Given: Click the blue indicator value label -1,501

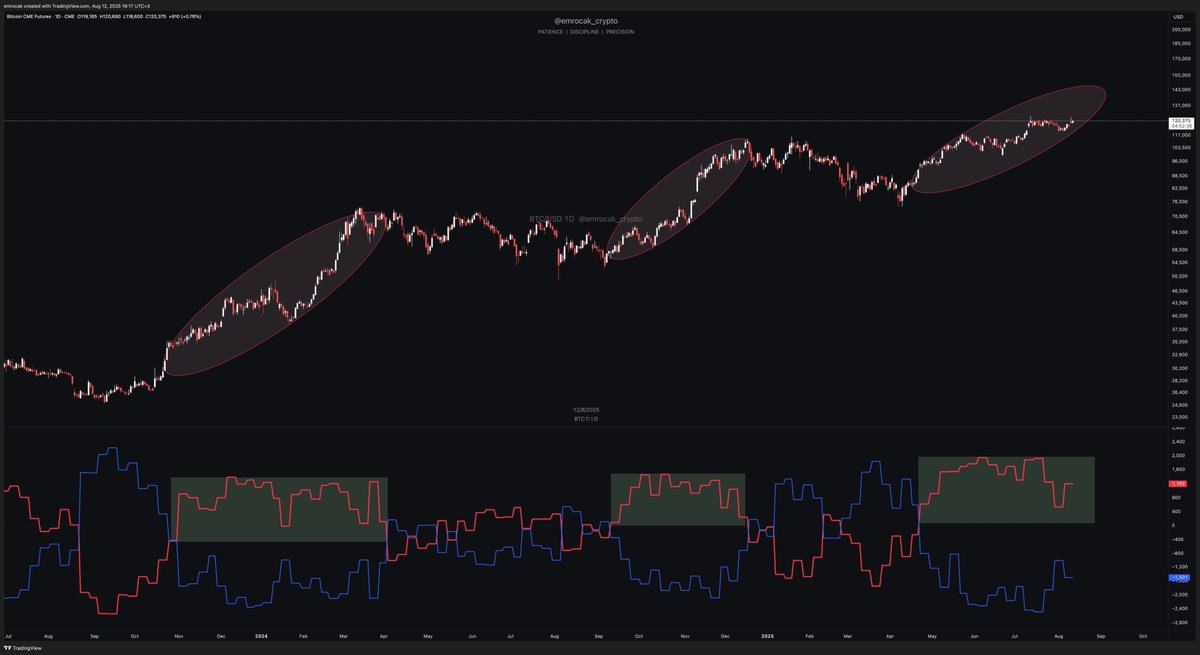Looking at the screenshot, I should click(x=1178, y=578).
